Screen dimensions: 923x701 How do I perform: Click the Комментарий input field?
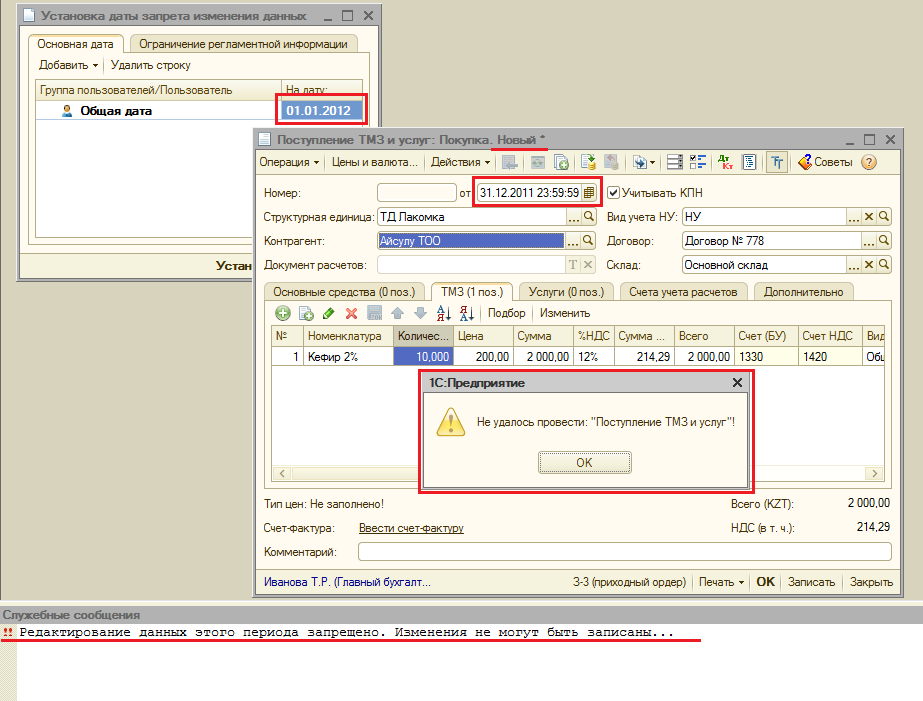click(x=624, y=552)
